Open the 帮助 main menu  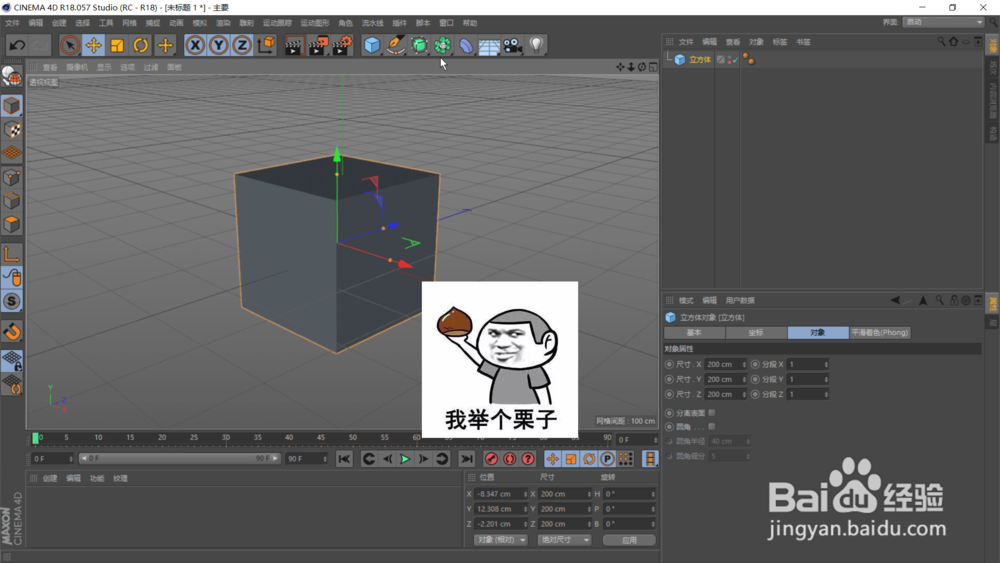470,23
